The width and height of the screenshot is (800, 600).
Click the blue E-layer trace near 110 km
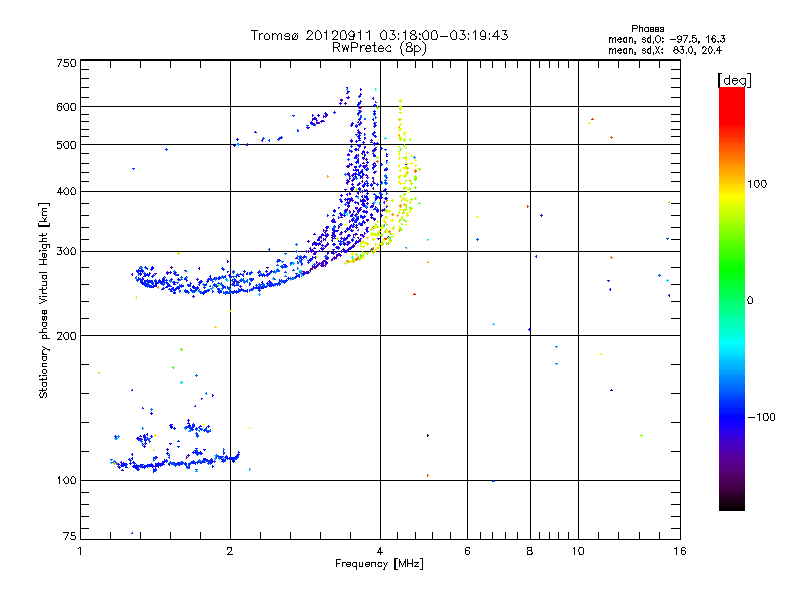[x=173, y=463]
